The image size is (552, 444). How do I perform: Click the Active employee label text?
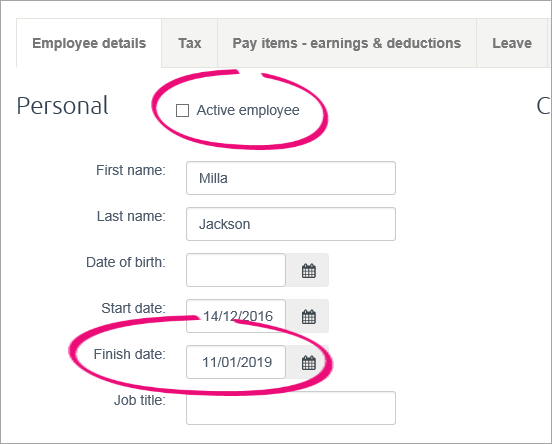coord(248,110)
